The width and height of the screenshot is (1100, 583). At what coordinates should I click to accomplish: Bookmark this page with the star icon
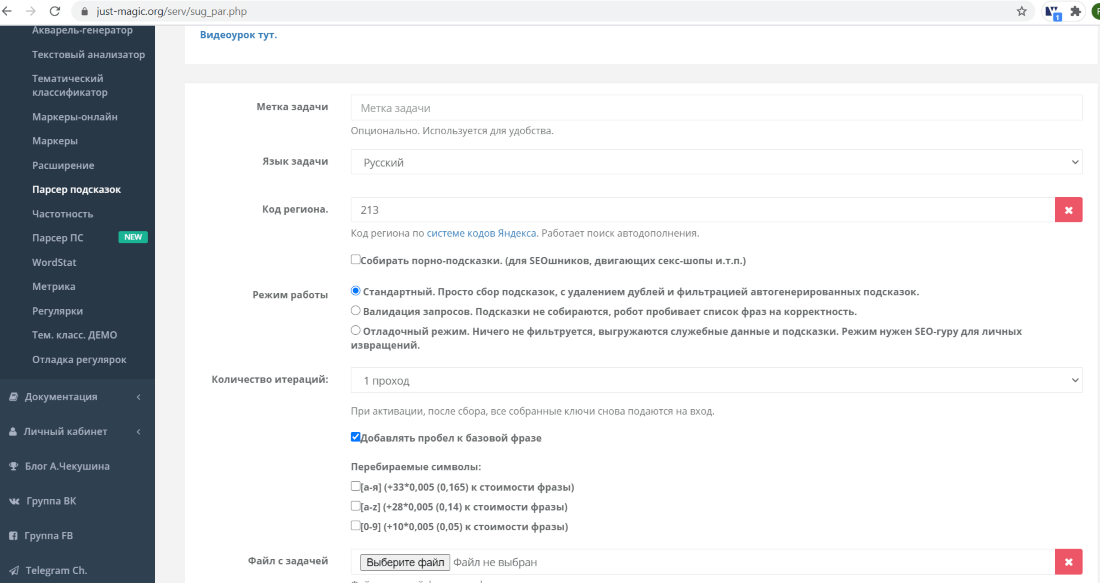pos(1021,11)
